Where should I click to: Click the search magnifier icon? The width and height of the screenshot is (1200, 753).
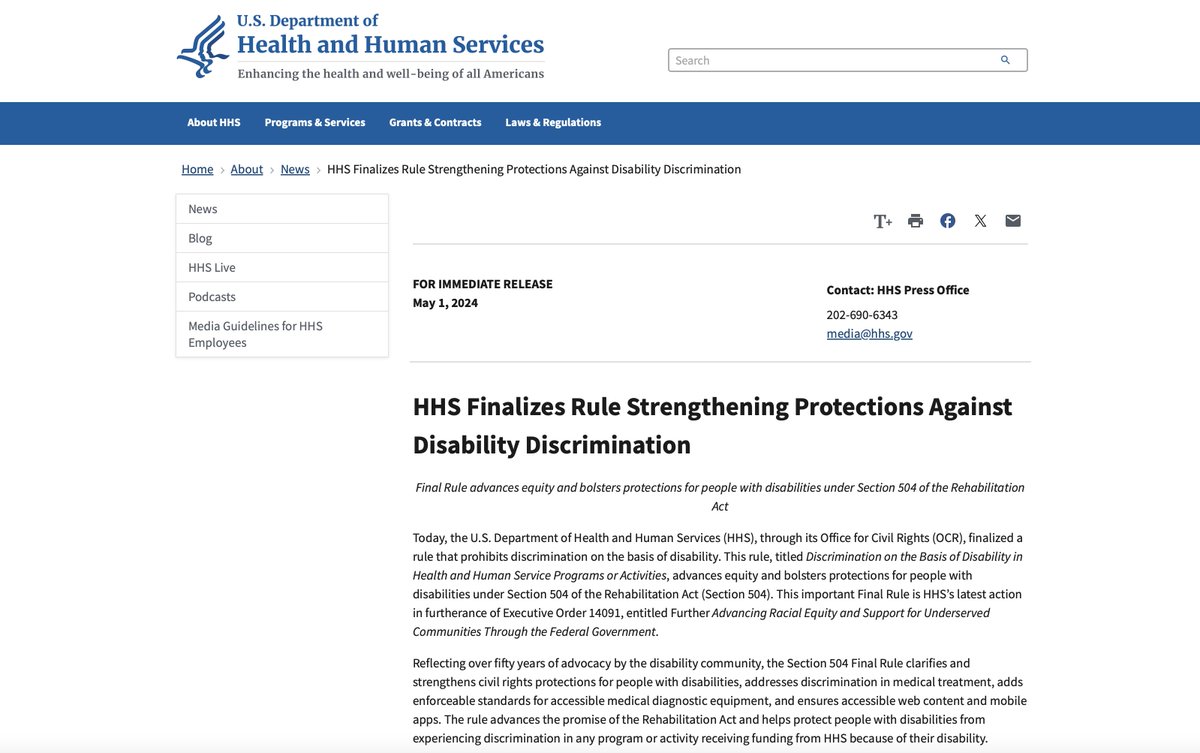point(1005,60)
